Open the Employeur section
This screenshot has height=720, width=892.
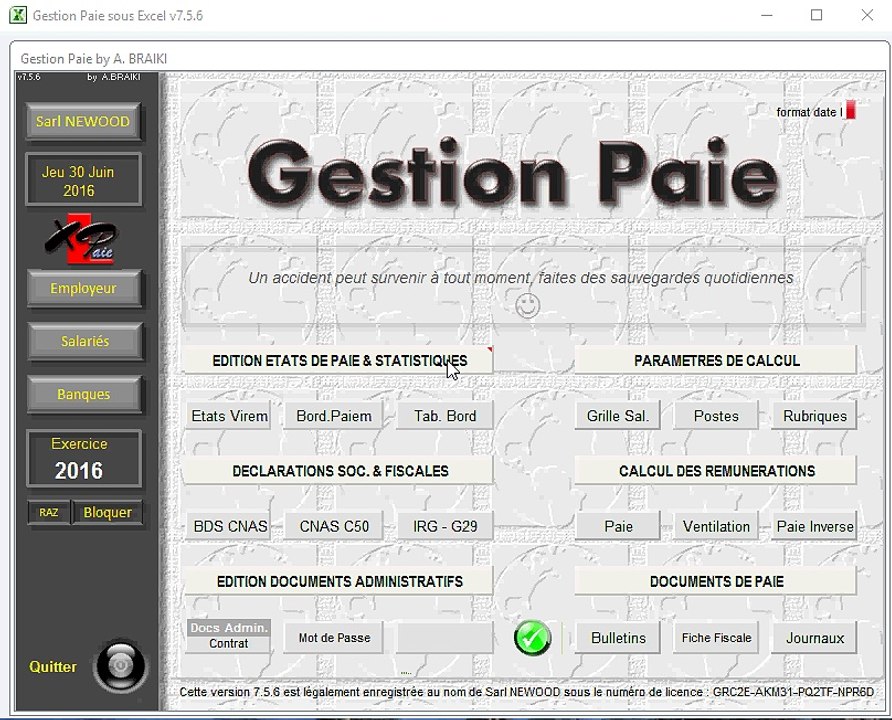pyautogui.click(x=84, y=288)
